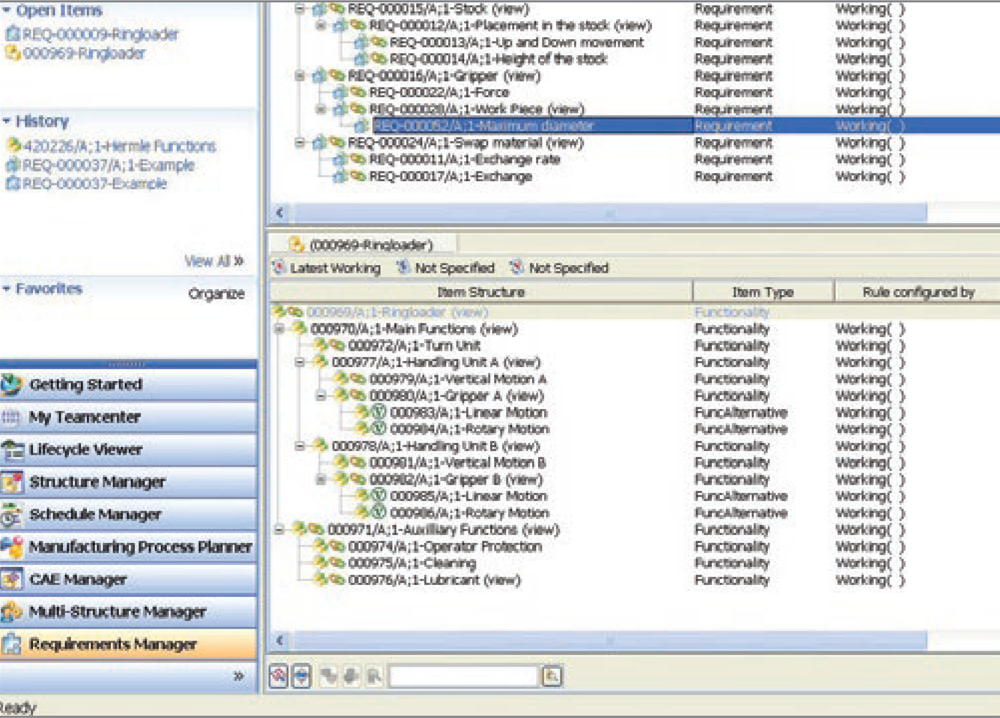Switch to the (000969-Ringloader) tab
The image size is (1000, 718).
[361, 244]
